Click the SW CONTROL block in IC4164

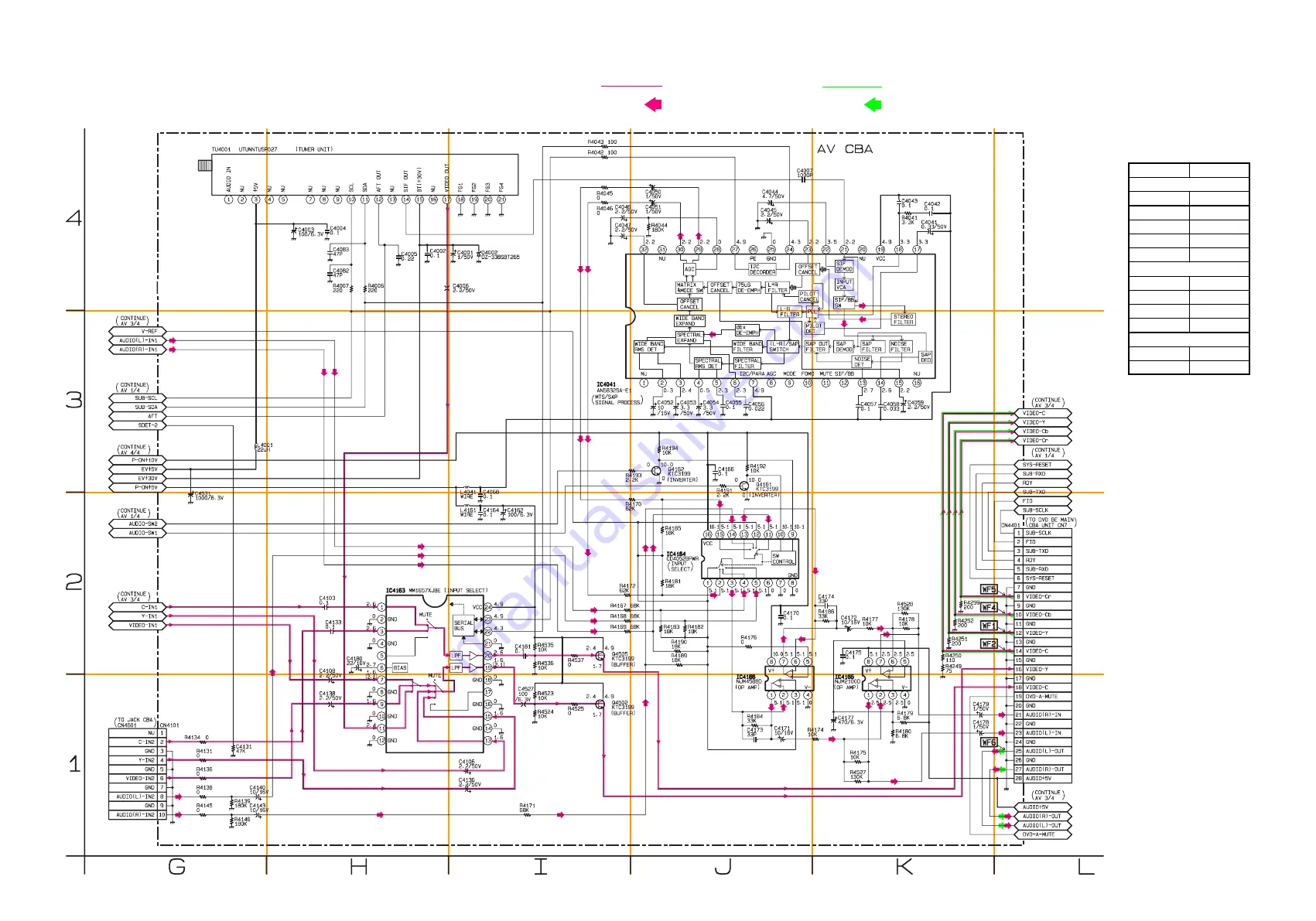point(783,558)
